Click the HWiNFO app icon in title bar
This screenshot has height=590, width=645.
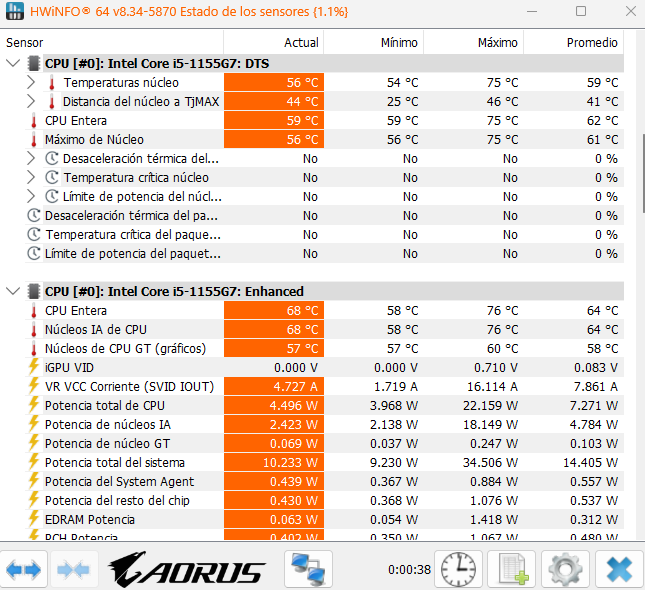[x=15, y=11]
